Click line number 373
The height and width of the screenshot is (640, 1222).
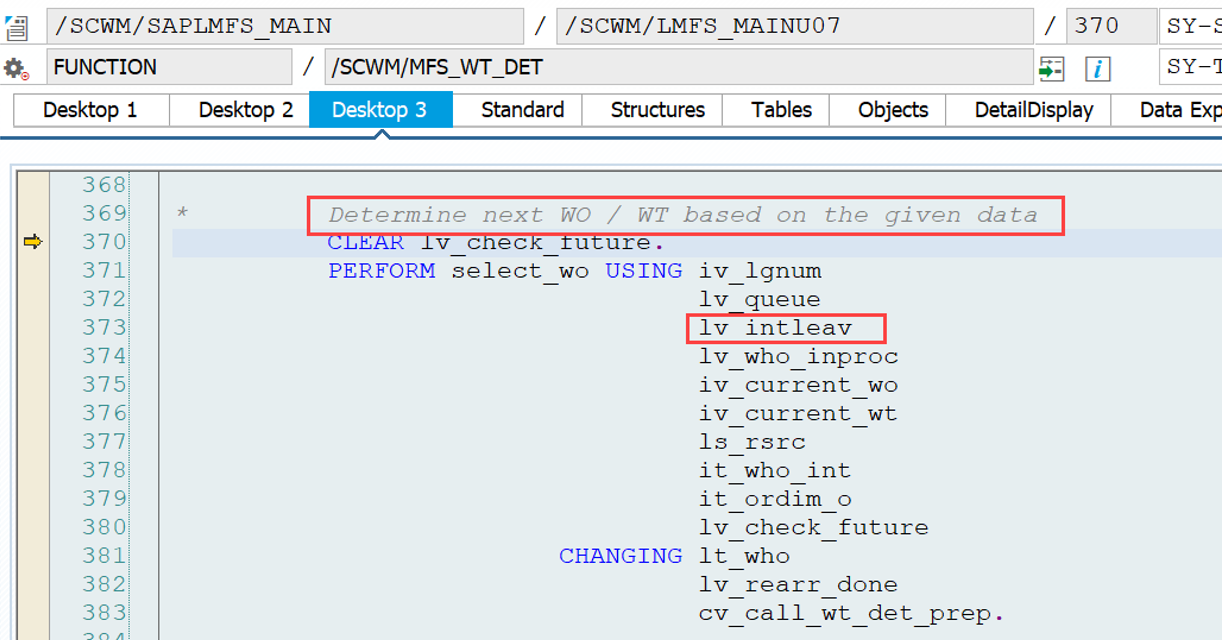coord(104,327)
